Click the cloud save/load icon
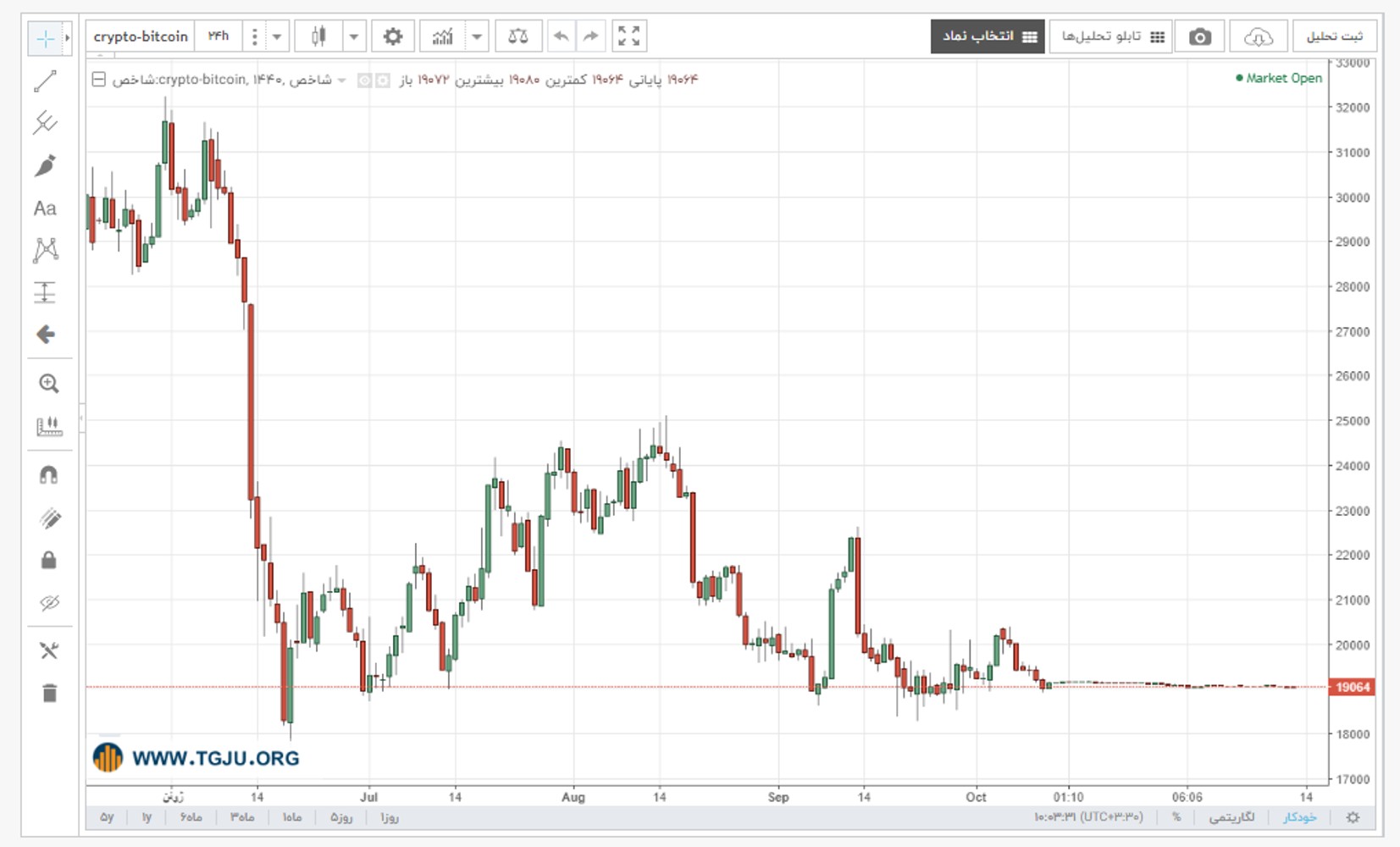This screenshot has width=1400, height=847. point(1258,36)
